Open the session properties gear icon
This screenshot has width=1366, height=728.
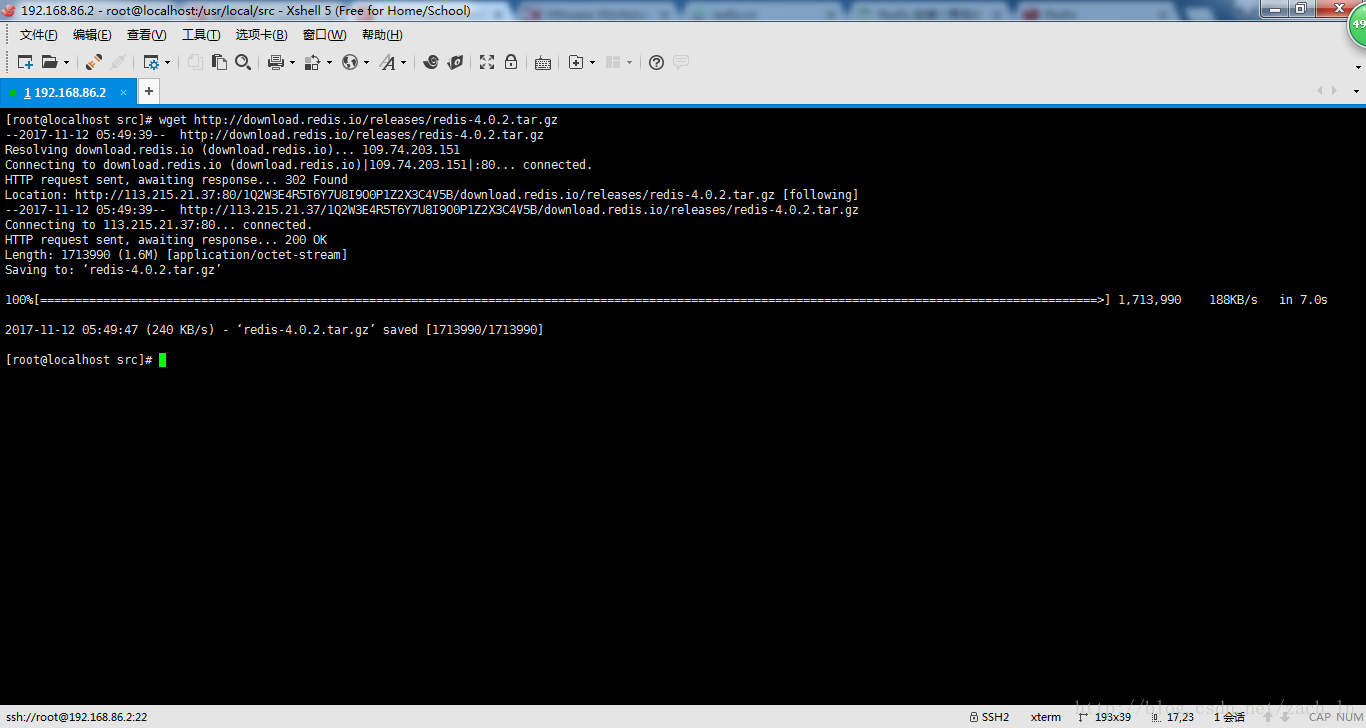tap(151, 62)
